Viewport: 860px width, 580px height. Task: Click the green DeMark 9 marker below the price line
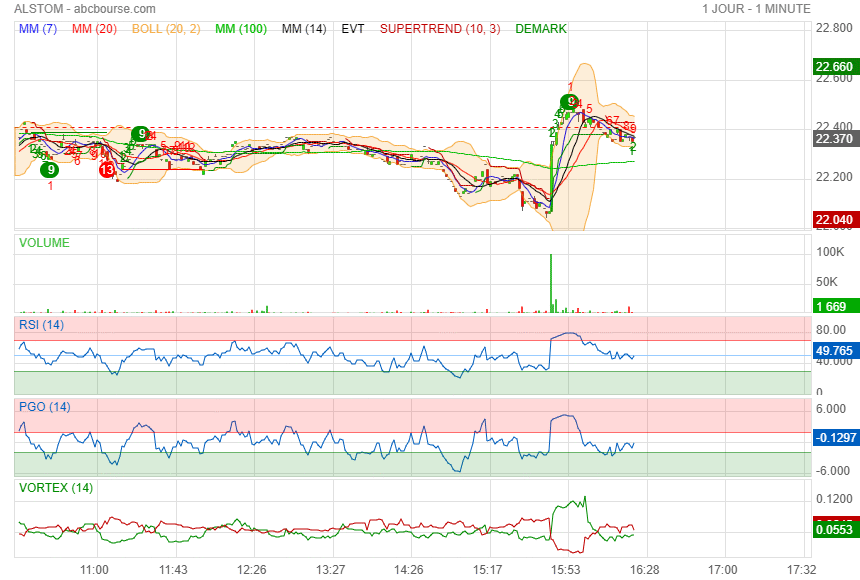click(49, 170)
